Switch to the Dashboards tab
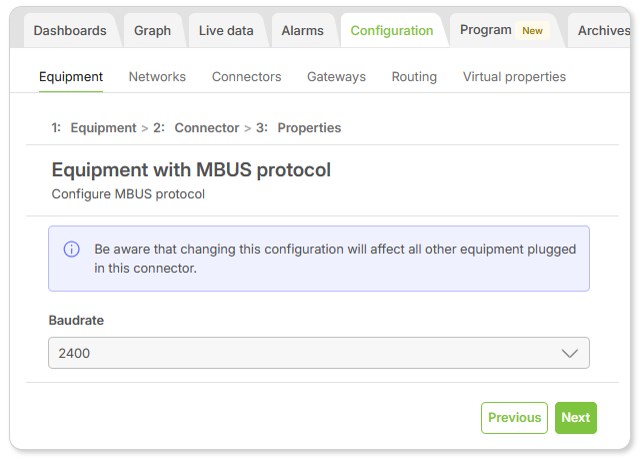 click(x=70, y=30)
